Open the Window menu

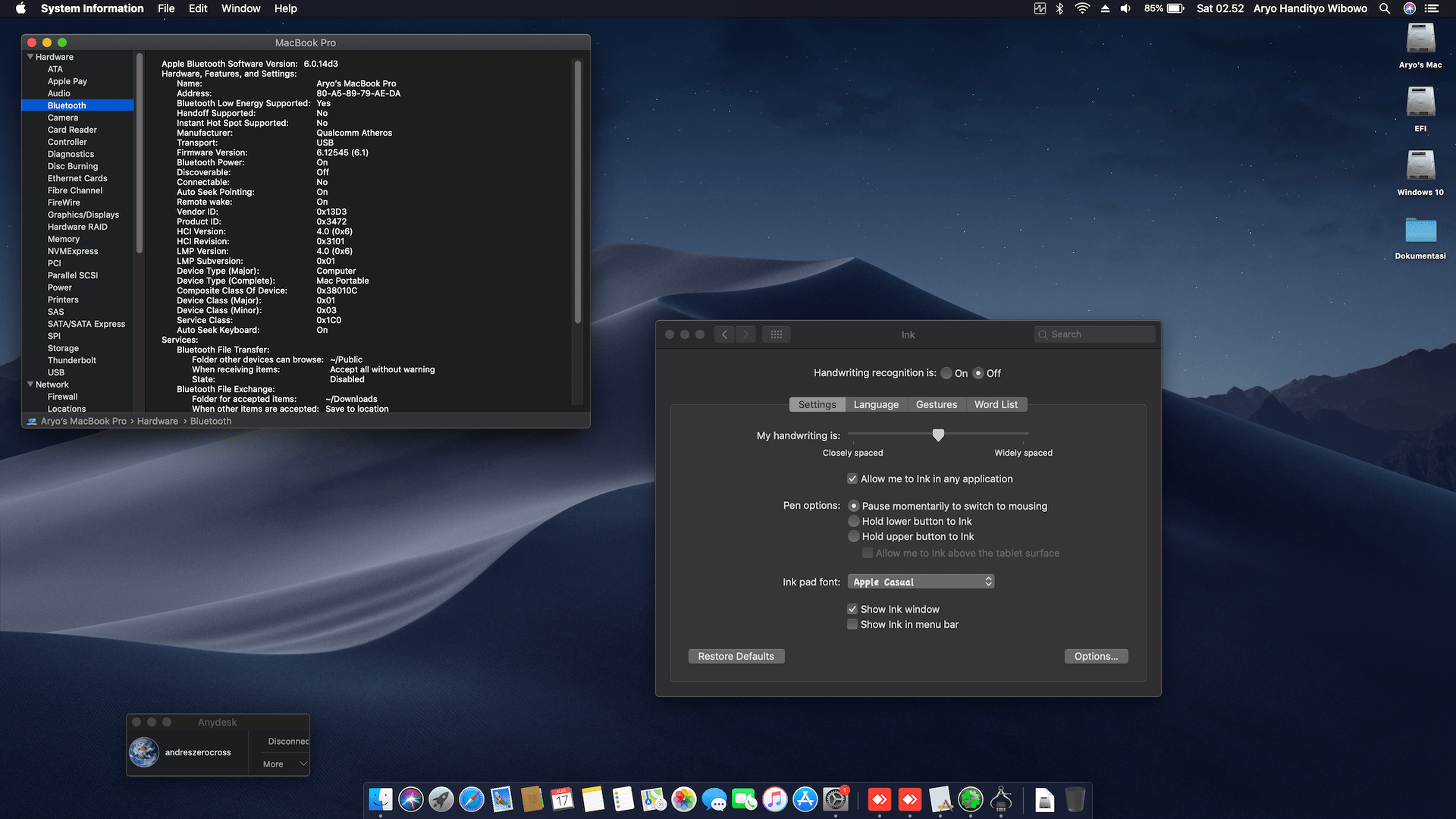tap(240, 8)
